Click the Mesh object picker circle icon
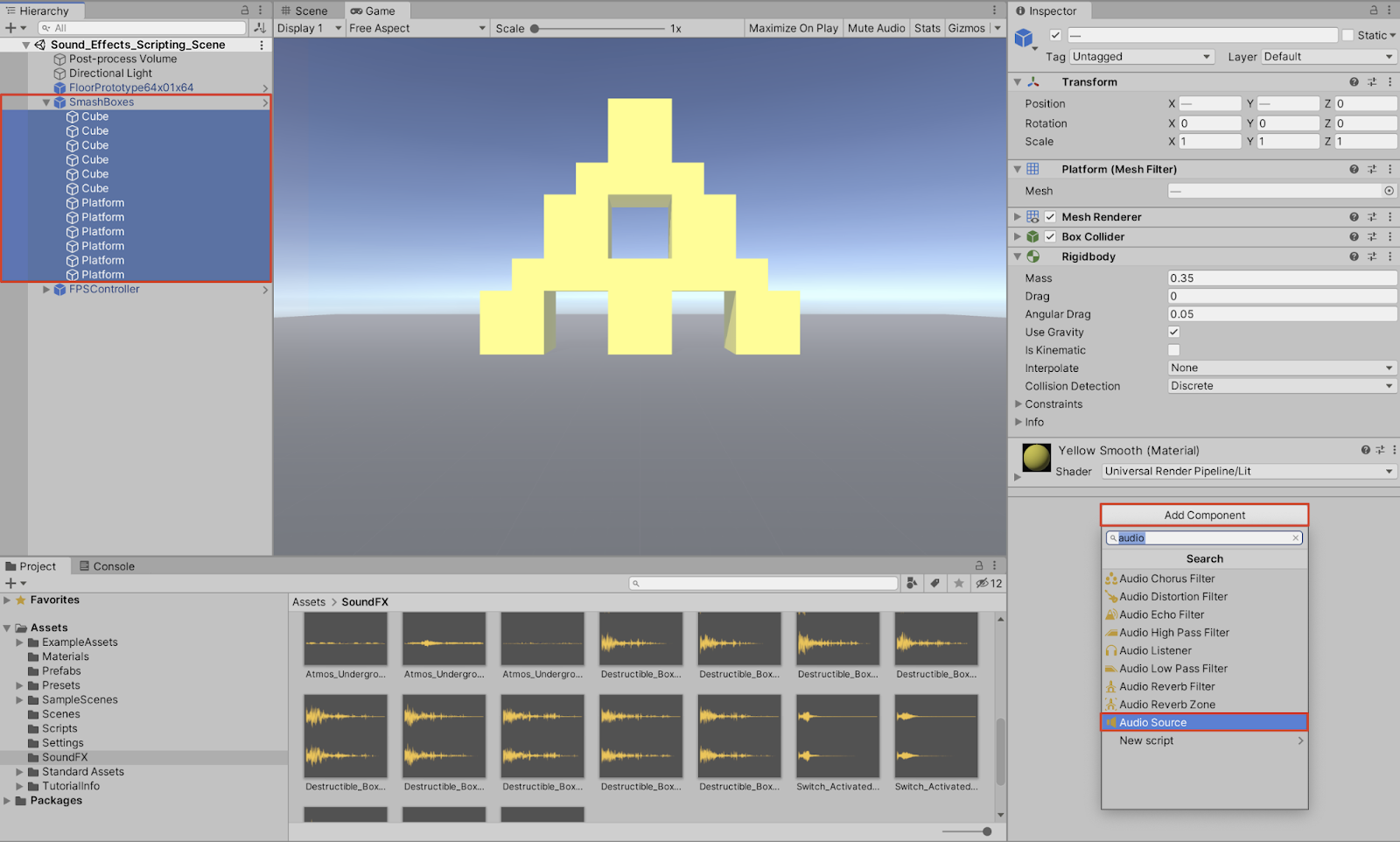1400x842 pixels. click(1389, 191)
